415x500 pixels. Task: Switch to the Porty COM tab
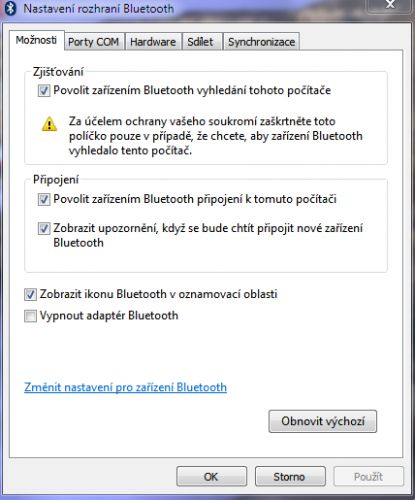tap(94, 42)
